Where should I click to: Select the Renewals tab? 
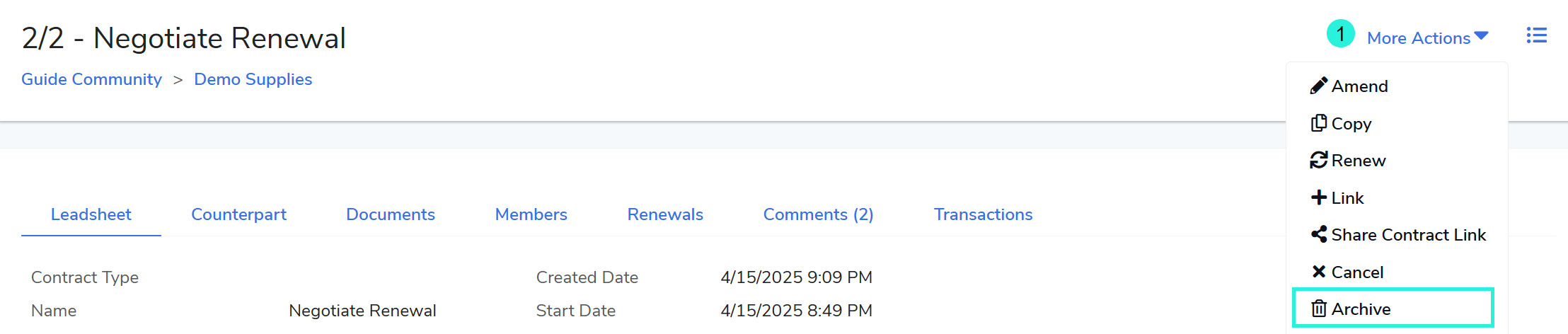665,214
